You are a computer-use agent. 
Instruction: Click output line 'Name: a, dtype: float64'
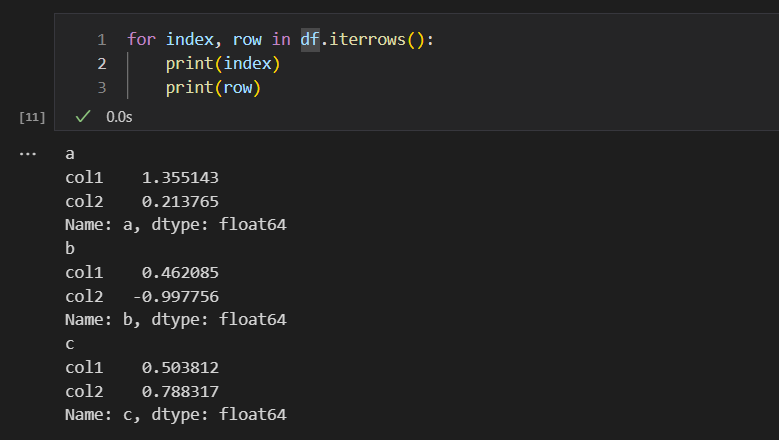coord(176,224)
